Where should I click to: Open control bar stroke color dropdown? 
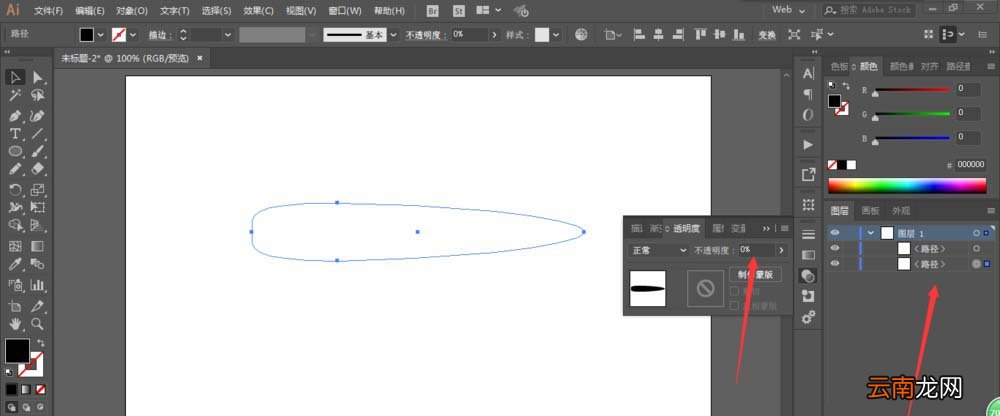pos(133,34)
